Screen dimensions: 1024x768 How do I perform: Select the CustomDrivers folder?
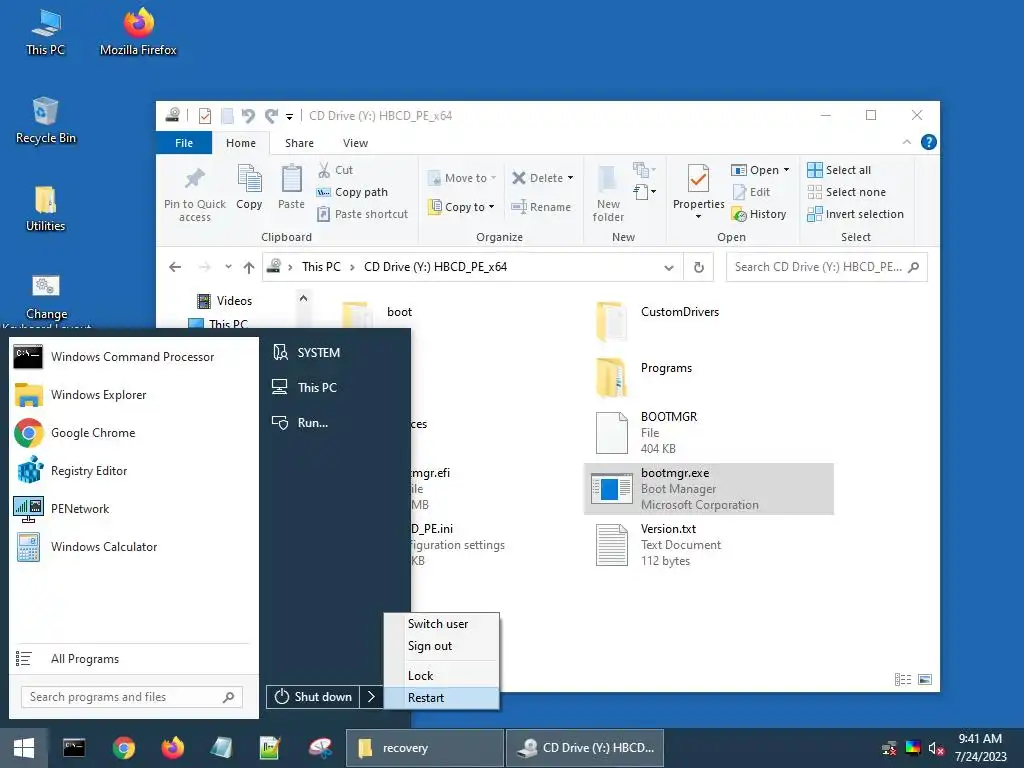point(709,321)
